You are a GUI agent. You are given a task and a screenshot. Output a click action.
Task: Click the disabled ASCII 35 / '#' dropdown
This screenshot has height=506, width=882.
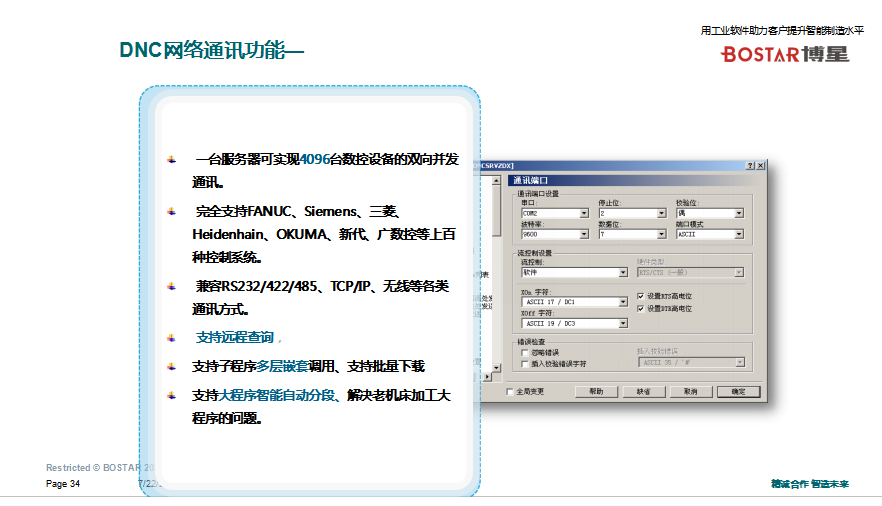click(x=692, y=363)
